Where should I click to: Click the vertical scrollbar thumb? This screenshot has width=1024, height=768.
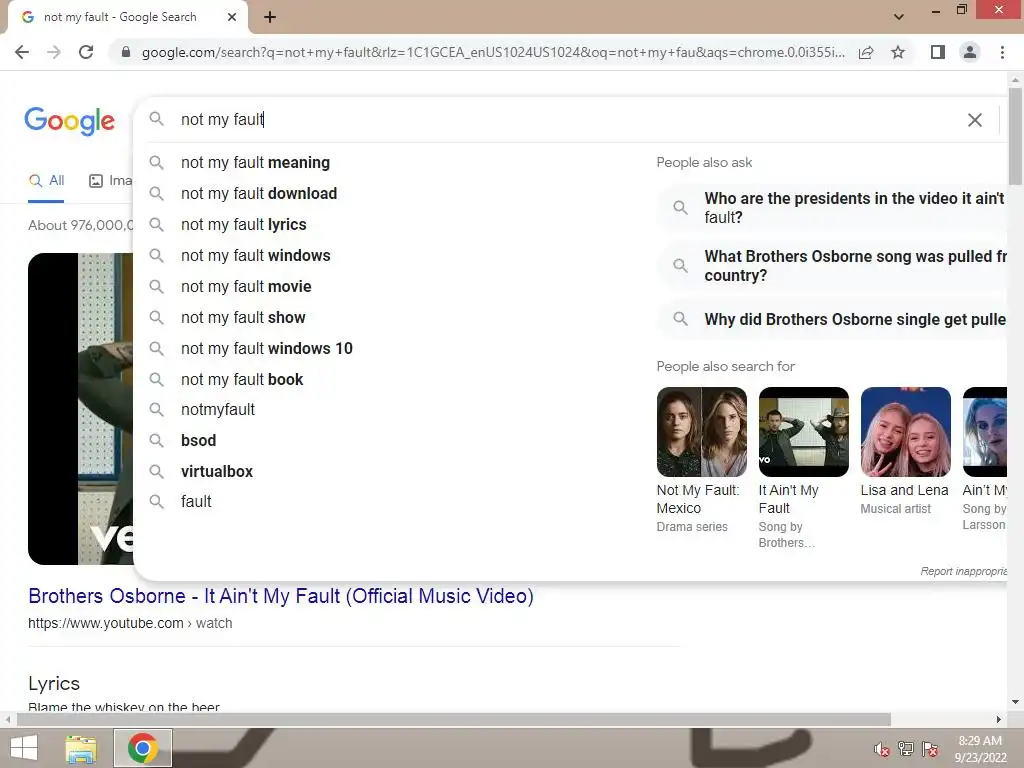[1015, 136]
